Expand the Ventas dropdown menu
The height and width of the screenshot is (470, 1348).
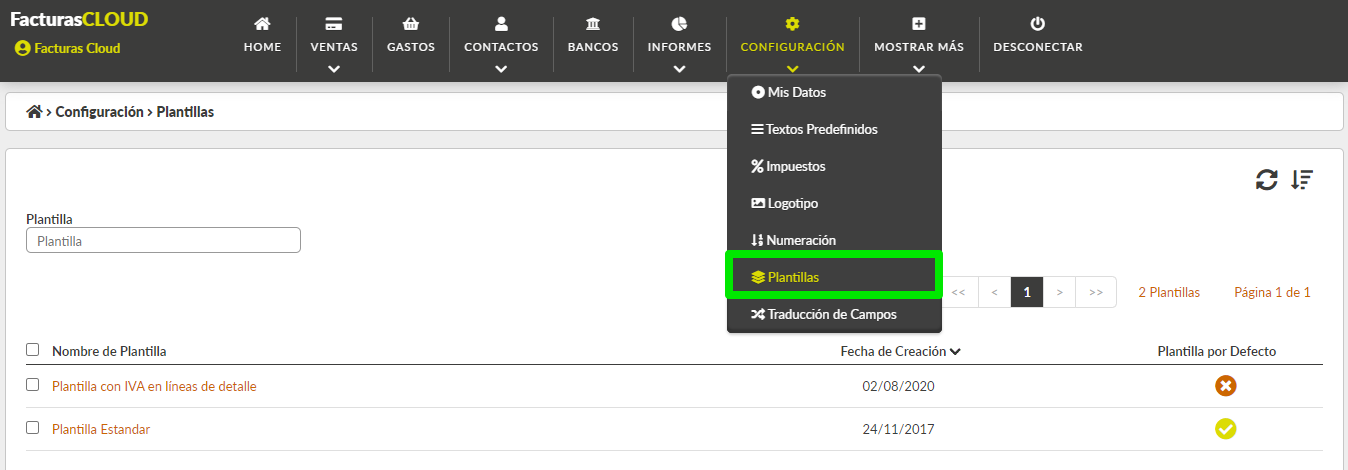tap(334, 46)
